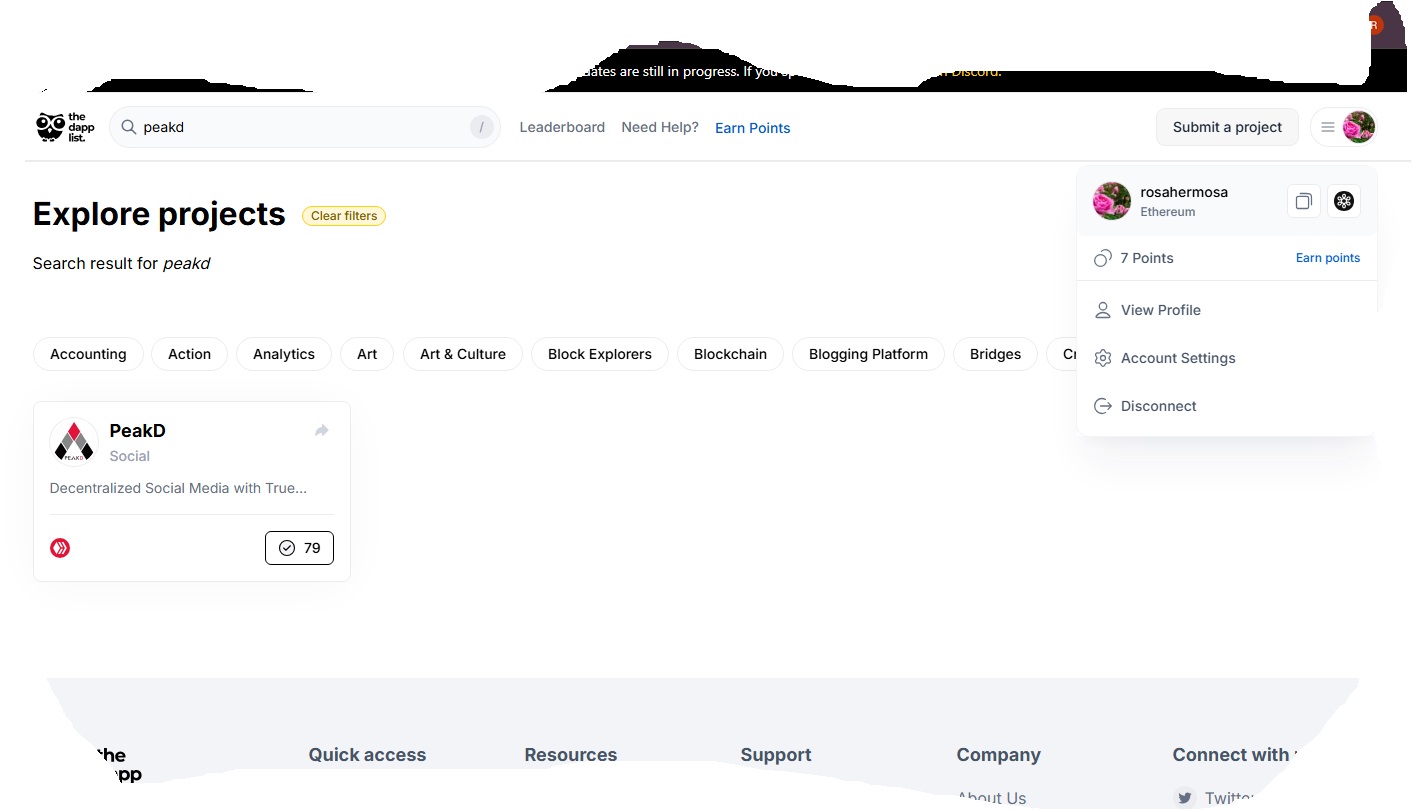Copy wallet address icon
Viewport: 1413px width, 811px height.
tap(1304, 201)
